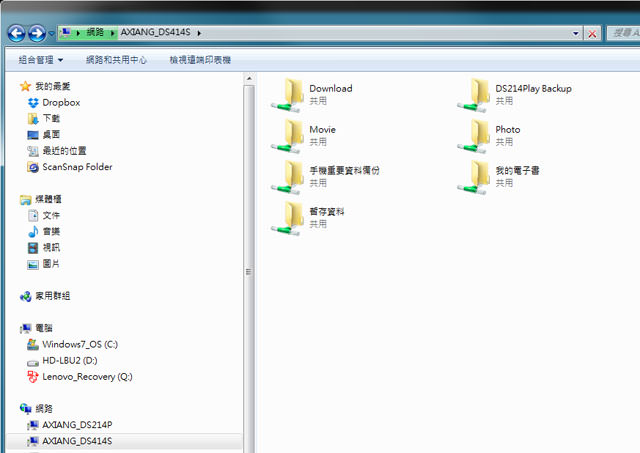Open the 下載 folder in favorites
The image size is (640, 453).
[51, 118]
